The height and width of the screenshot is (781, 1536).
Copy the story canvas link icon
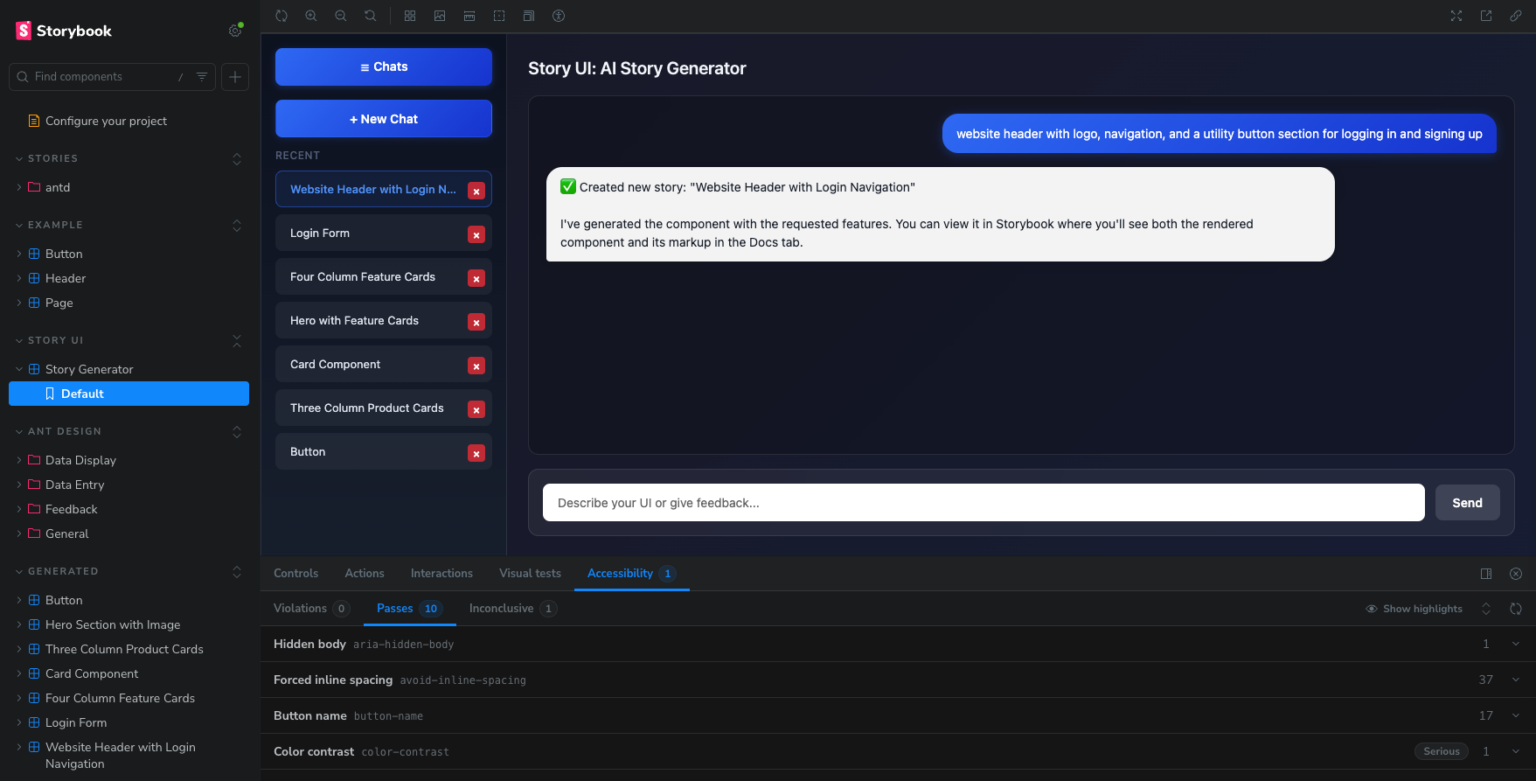[x=1516, y=16]
